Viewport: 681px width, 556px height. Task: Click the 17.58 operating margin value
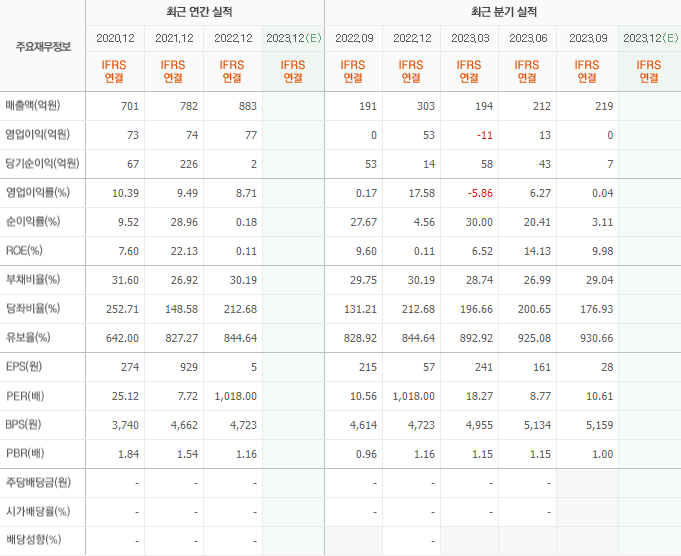point(422,193)
